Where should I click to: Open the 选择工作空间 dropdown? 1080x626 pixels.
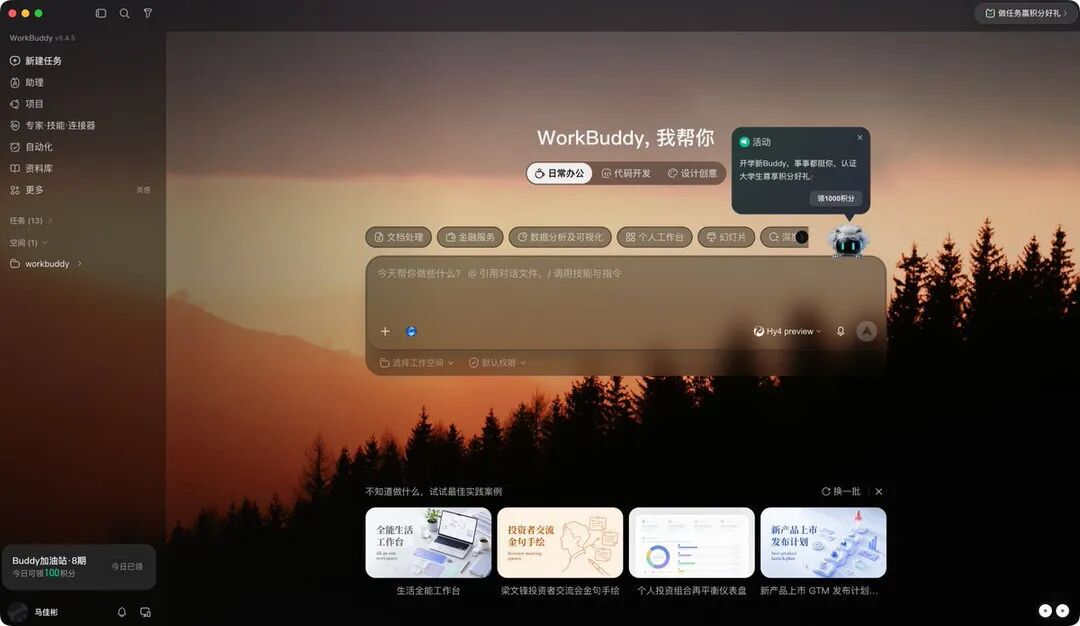tap(417, 362)
